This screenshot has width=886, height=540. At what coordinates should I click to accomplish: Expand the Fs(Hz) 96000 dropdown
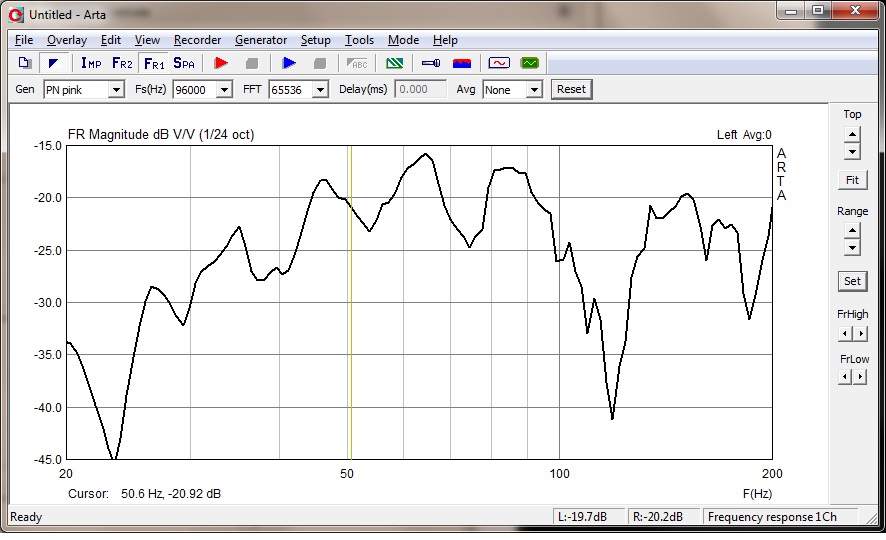224,90
